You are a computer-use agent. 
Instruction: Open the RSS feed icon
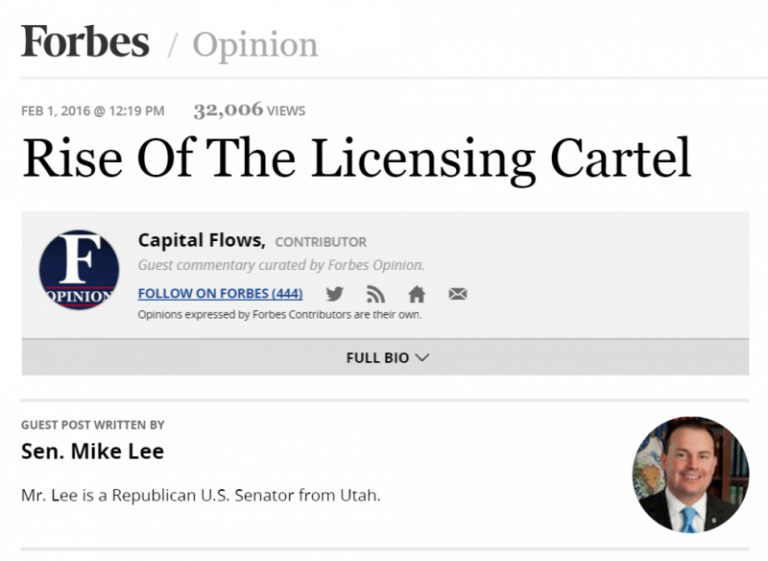pyautogui.click(x=376, y=294)
